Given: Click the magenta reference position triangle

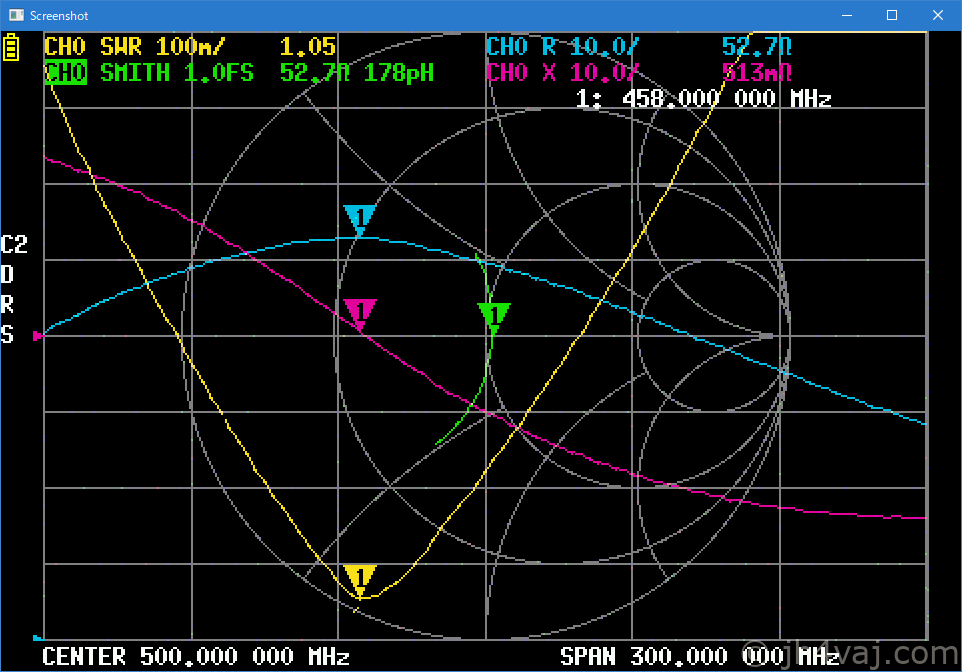Looking at the screenshot, I should [x=39, y=336].
